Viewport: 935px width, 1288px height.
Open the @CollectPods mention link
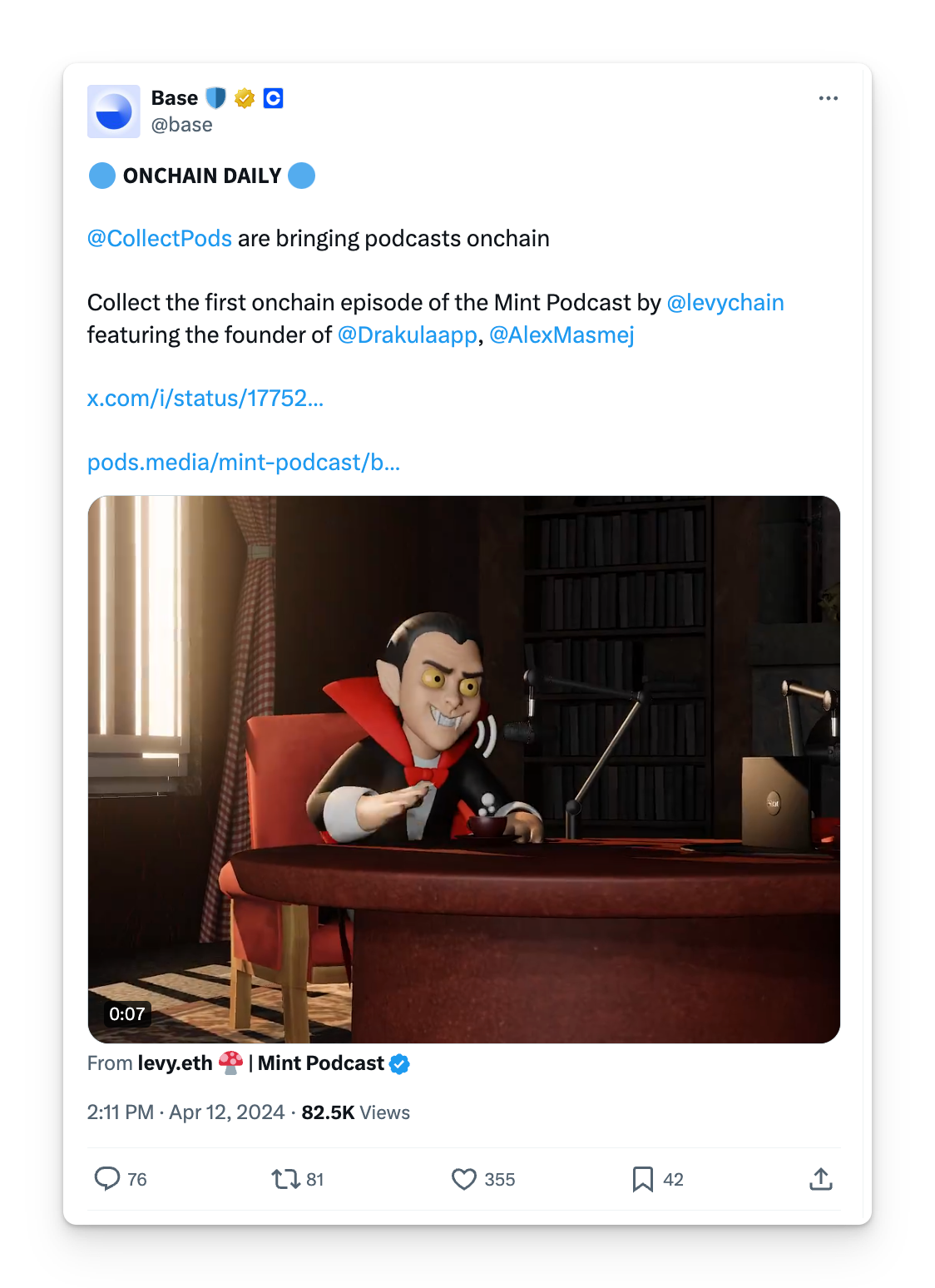click(160, 239)
